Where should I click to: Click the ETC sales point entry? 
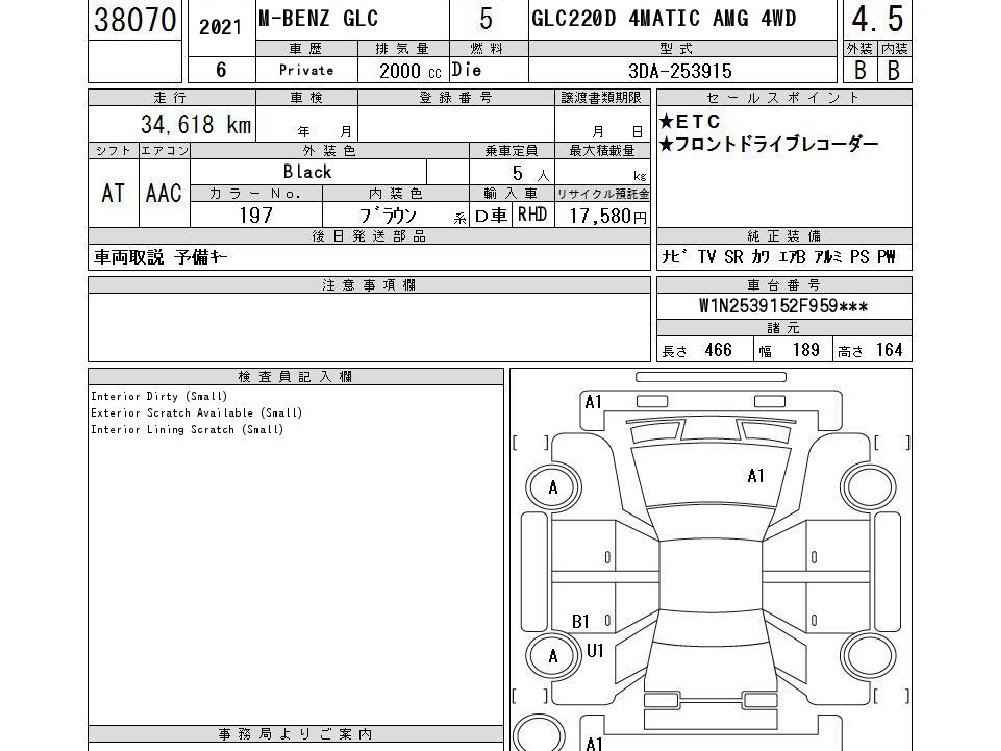click(689, 121)
